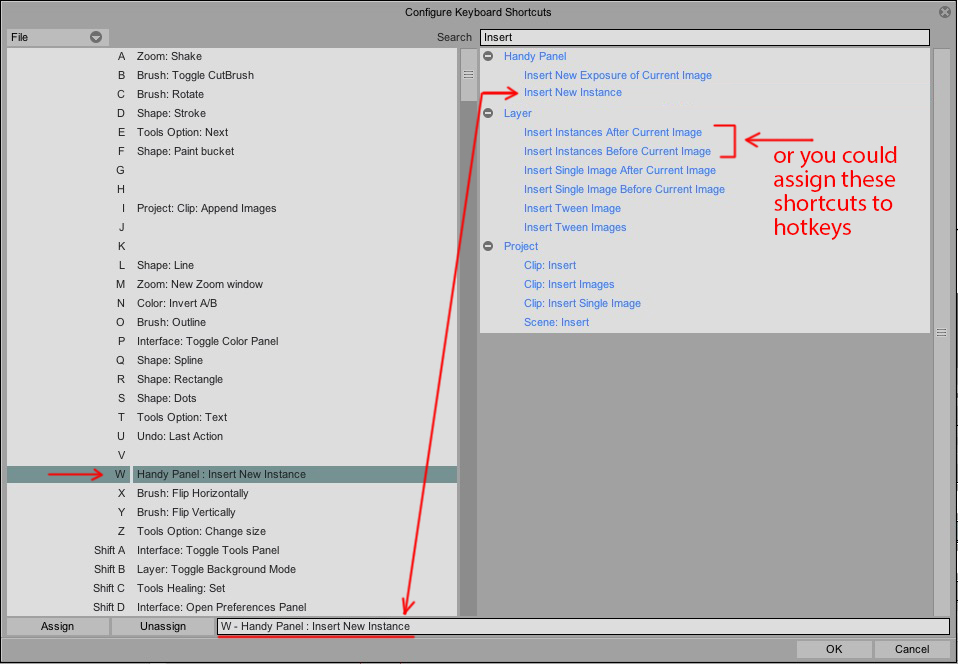Screen dimensions: 958x664
Task: Select the Q Shape: Spline row
Action: point(232,360)
